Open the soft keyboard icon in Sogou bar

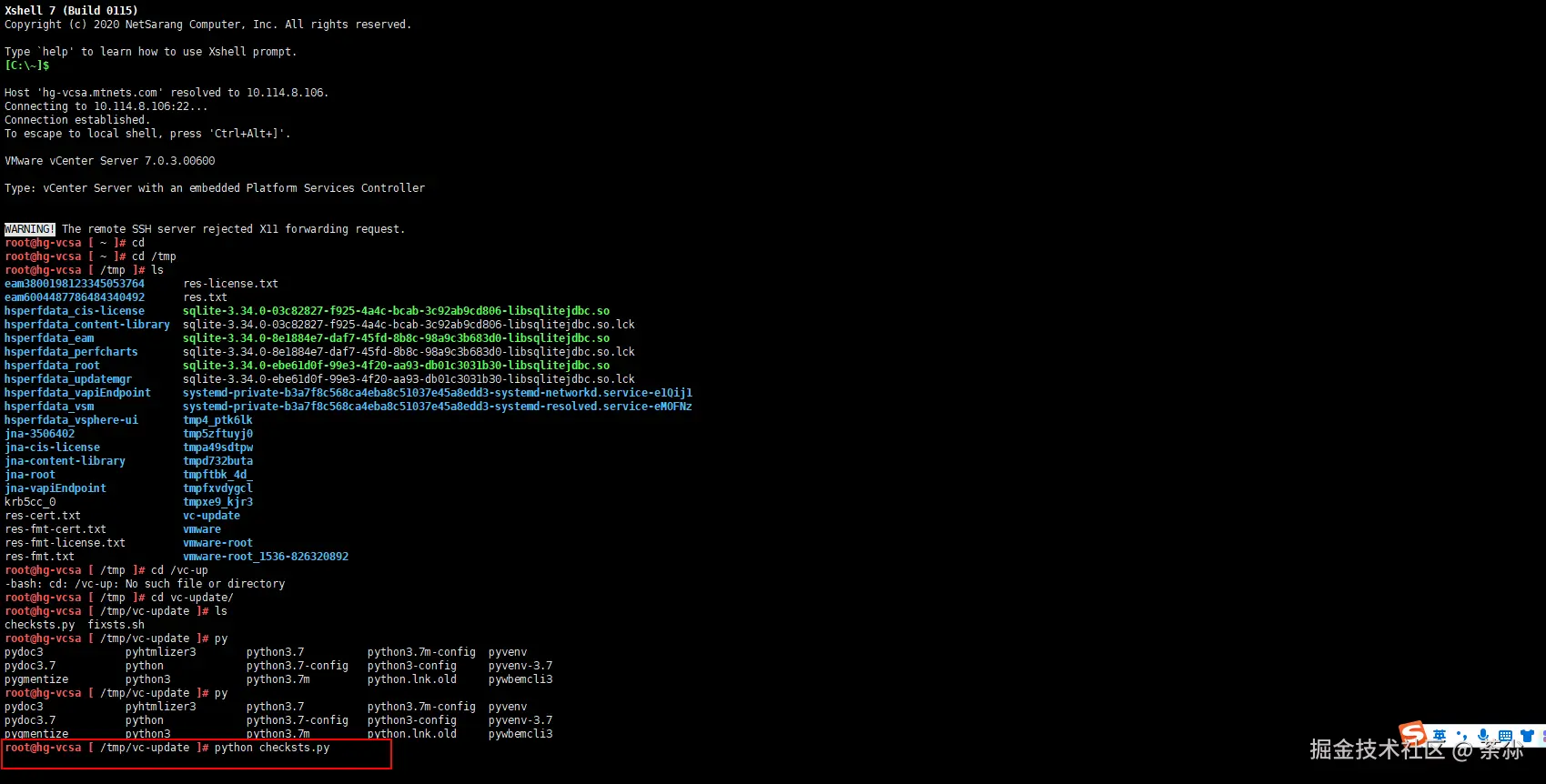(x=1505, y=735)
